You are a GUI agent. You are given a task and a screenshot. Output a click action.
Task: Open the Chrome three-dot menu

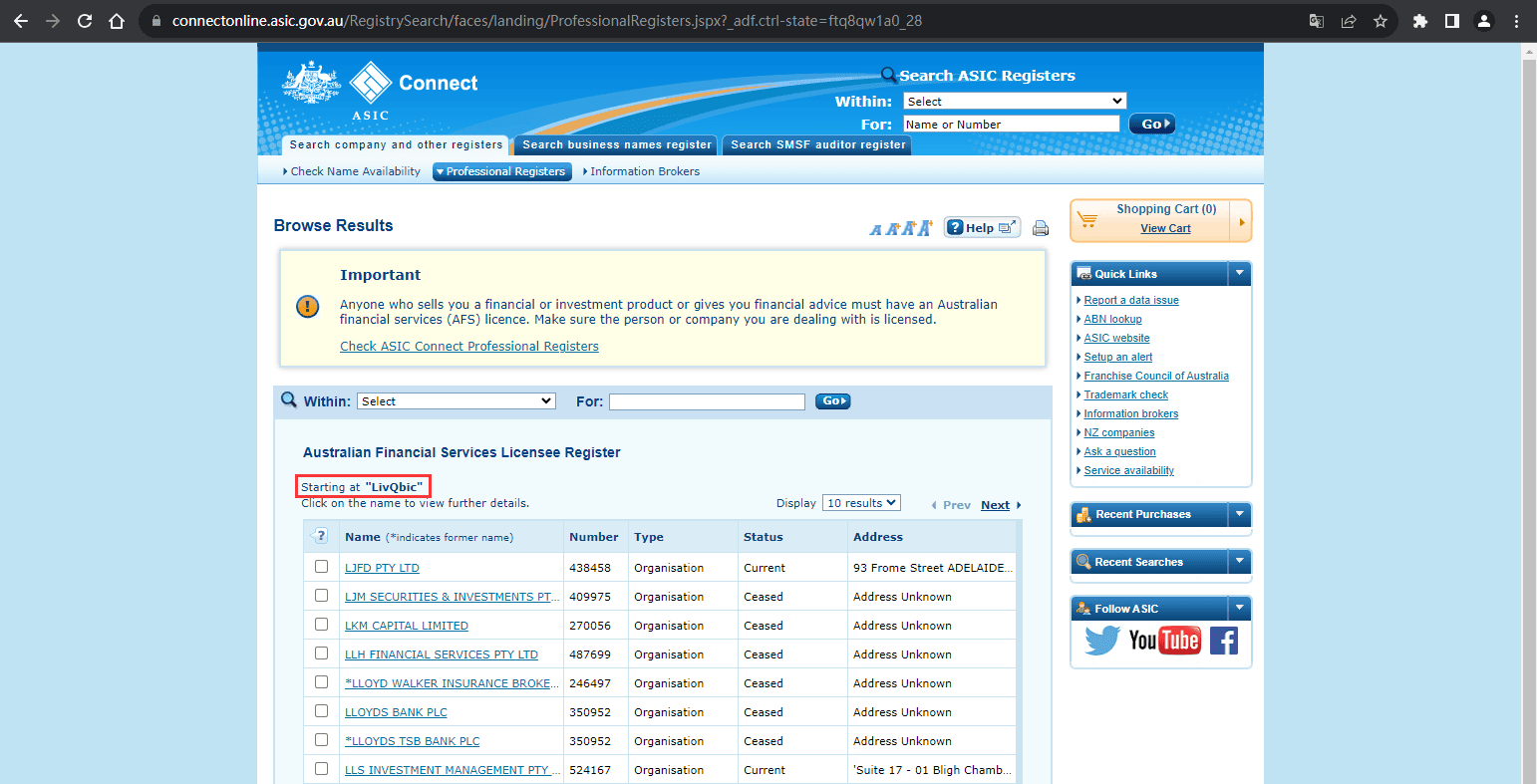click(1517, 21)
